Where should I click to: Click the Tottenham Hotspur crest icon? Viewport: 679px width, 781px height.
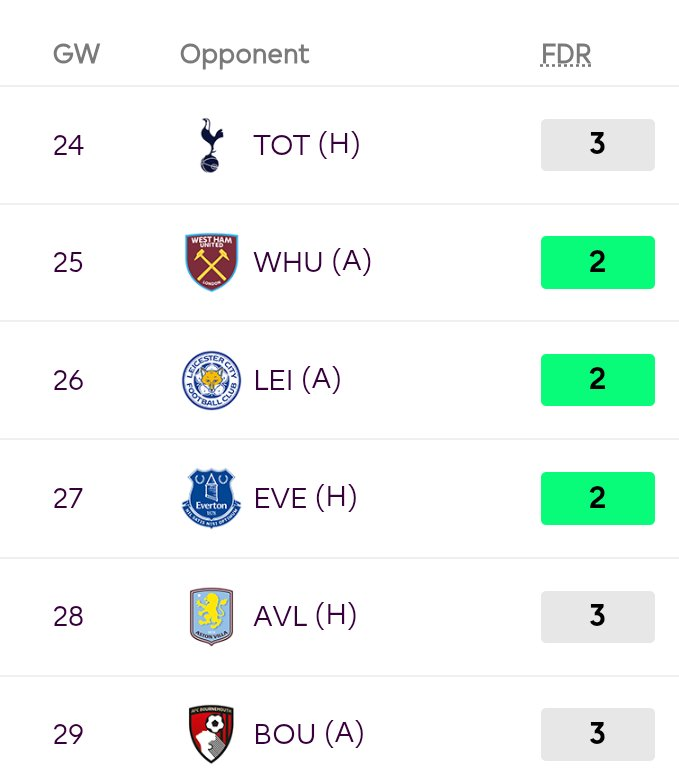[x=211, y=145]
